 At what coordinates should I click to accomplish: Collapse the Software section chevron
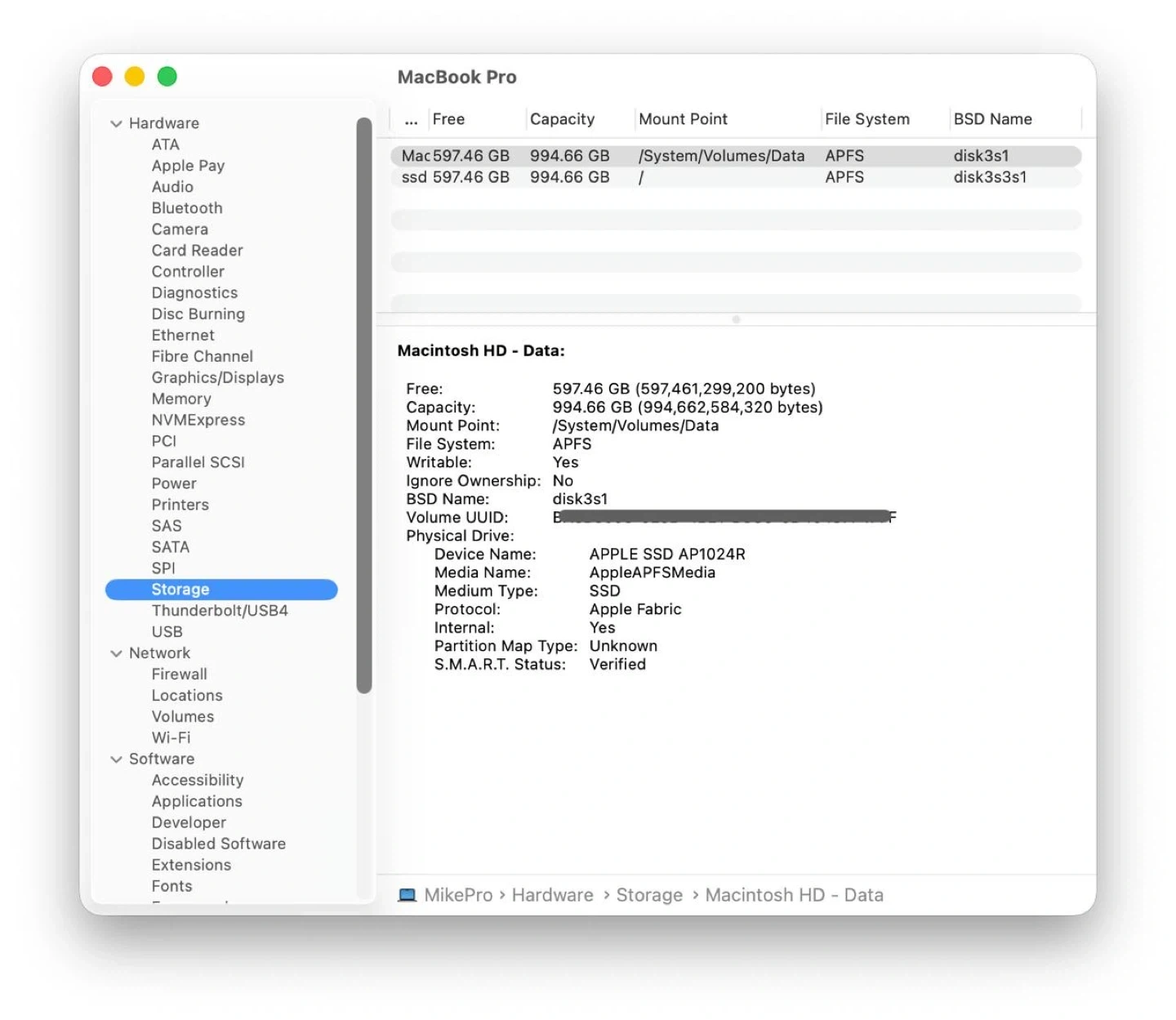tap(116, 759)
